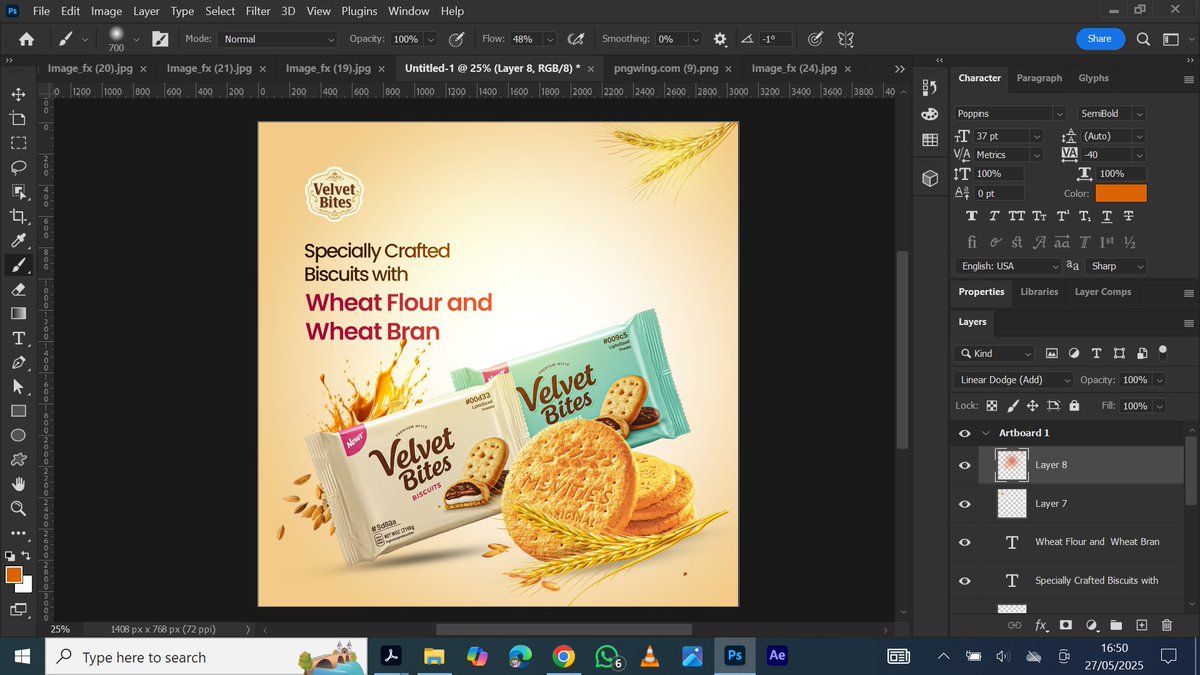The width and height of the screenshot is (1200, 675).
Task: Create a new layer group folder
Action: click(1116, 625)
